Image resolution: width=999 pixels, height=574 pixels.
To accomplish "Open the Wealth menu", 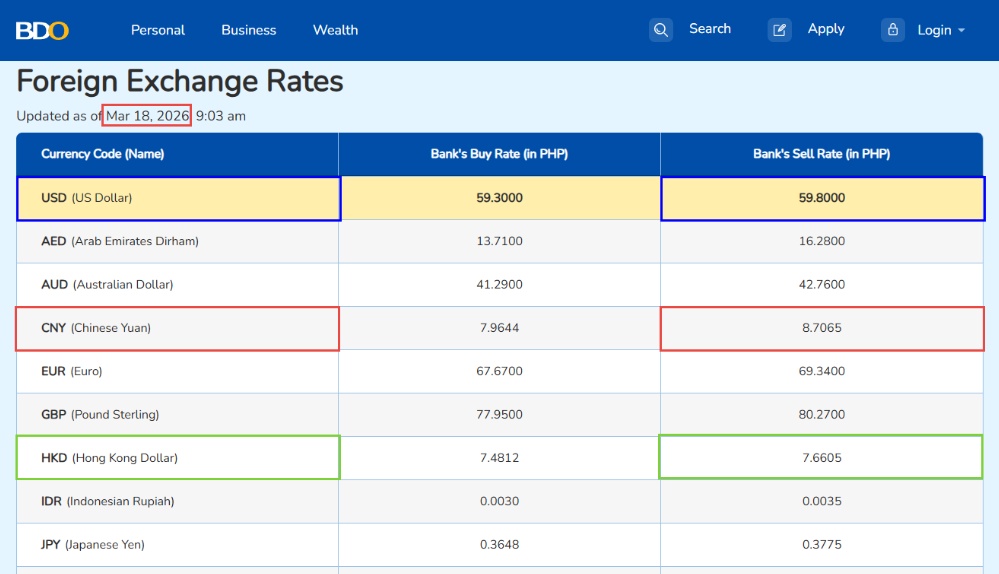I will click(x=335, y=30).
